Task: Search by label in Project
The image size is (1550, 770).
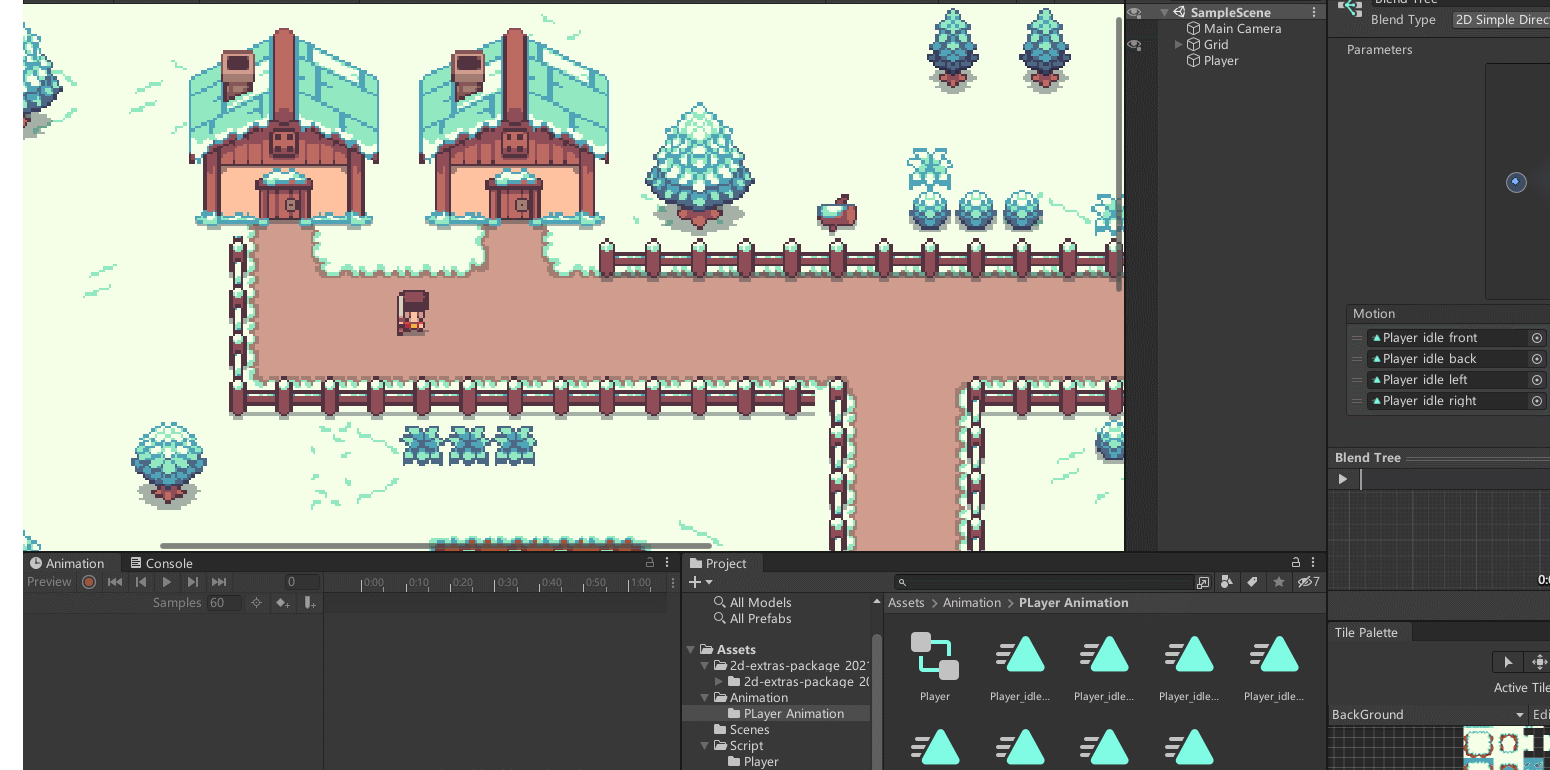Action: [x=1250, y=582]
